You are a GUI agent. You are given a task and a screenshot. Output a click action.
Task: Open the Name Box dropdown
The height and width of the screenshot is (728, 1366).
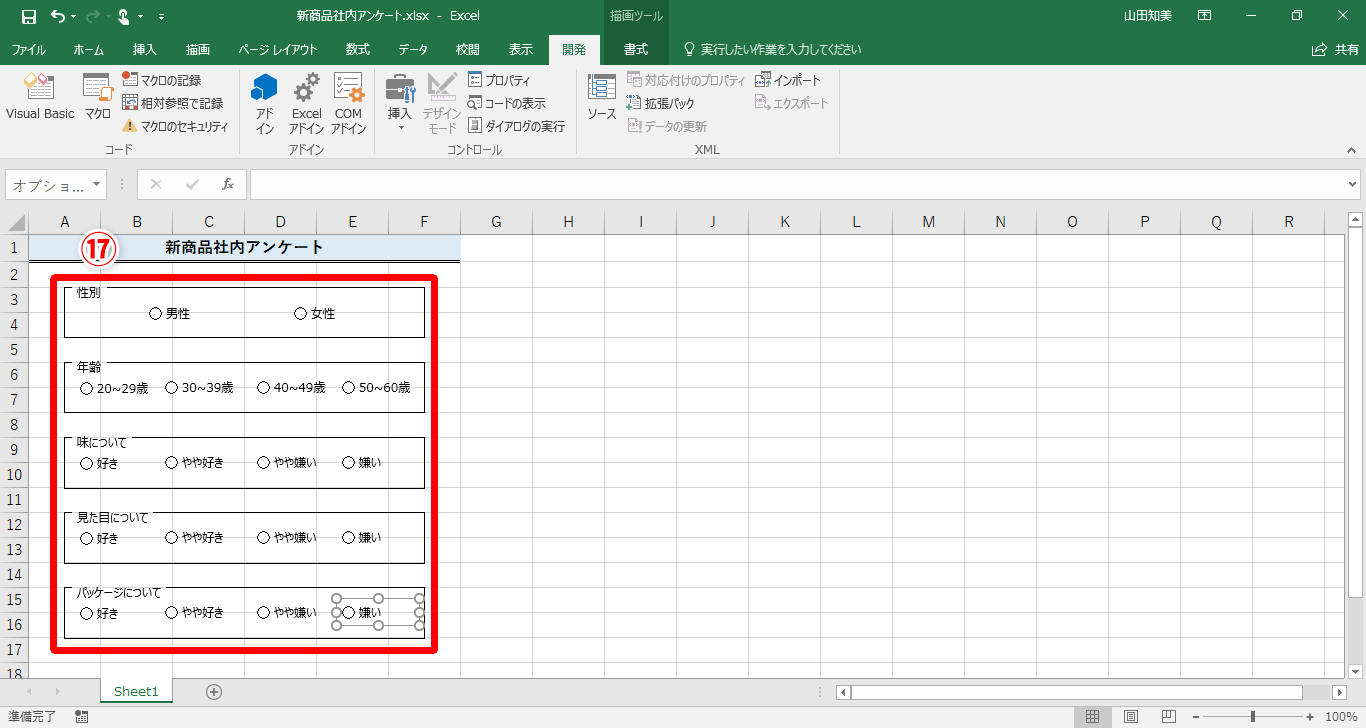click(x=97, y=185)
